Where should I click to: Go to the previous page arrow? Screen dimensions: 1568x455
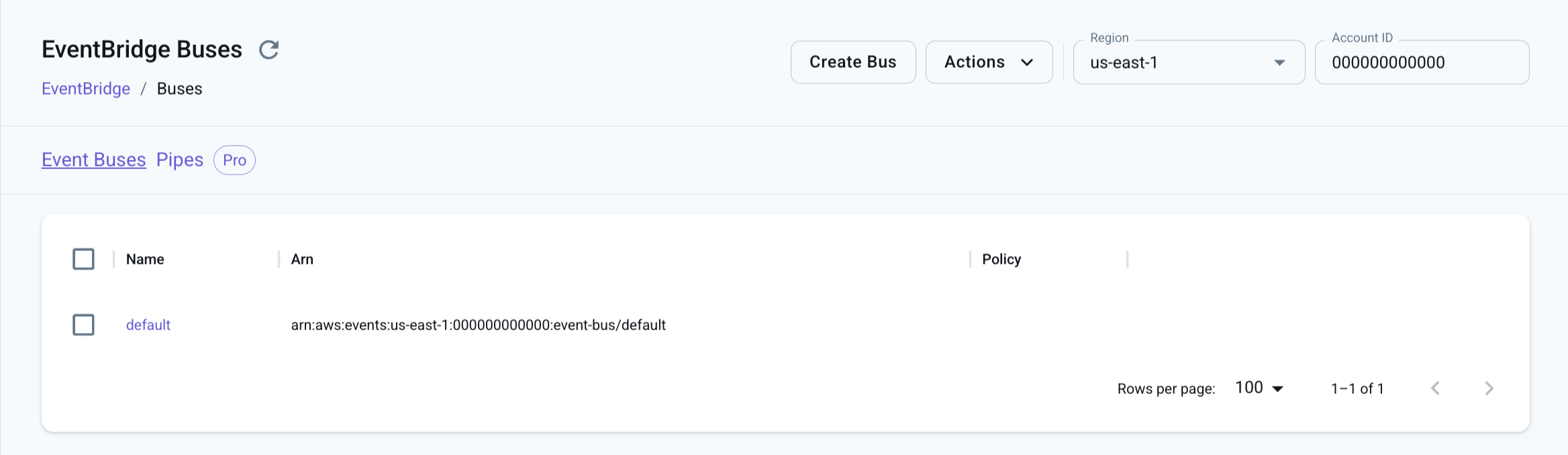[1435, 389]
